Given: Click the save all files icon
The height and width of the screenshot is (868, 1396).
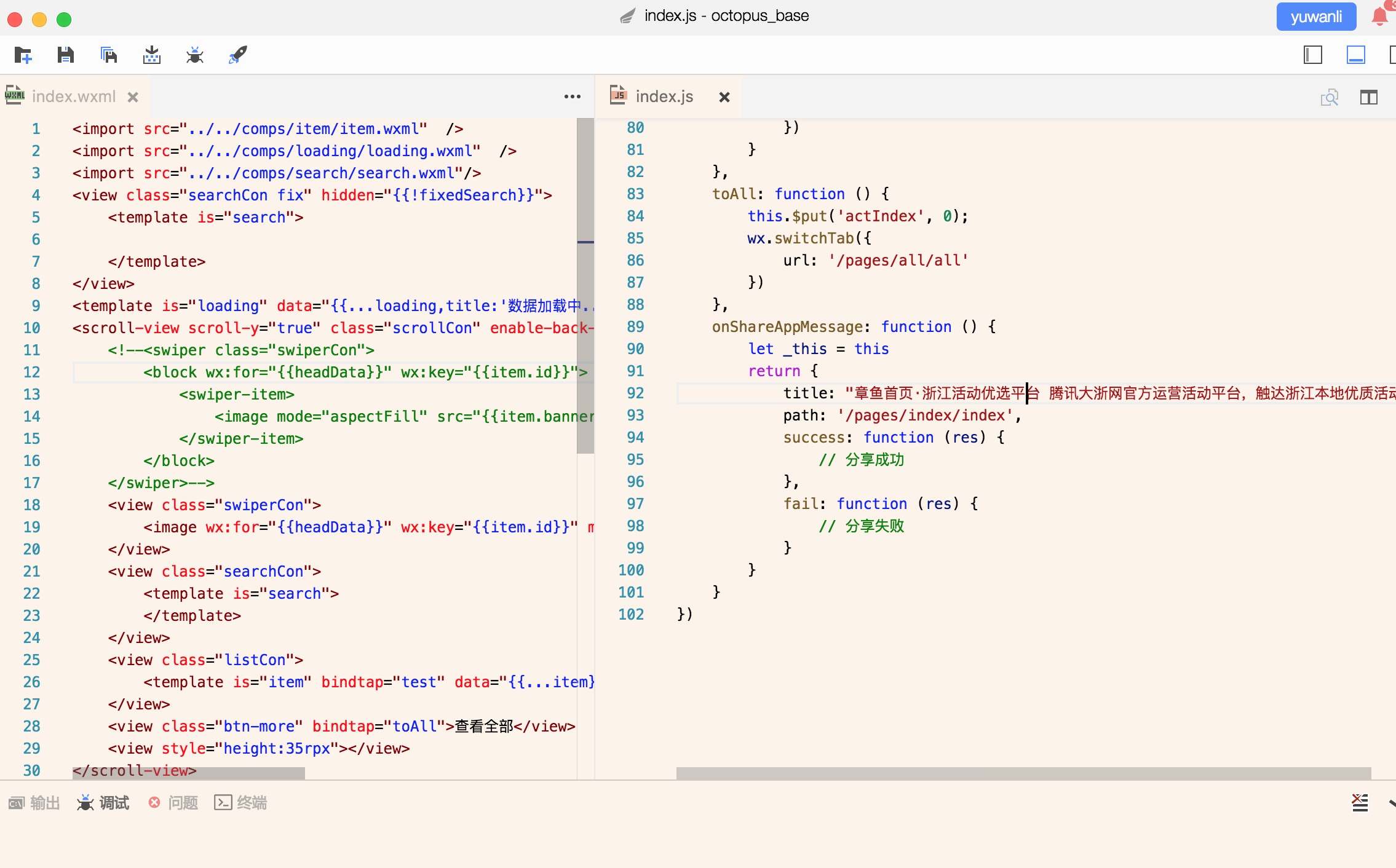Looking at the screenshot, I should tap(109, 55).
